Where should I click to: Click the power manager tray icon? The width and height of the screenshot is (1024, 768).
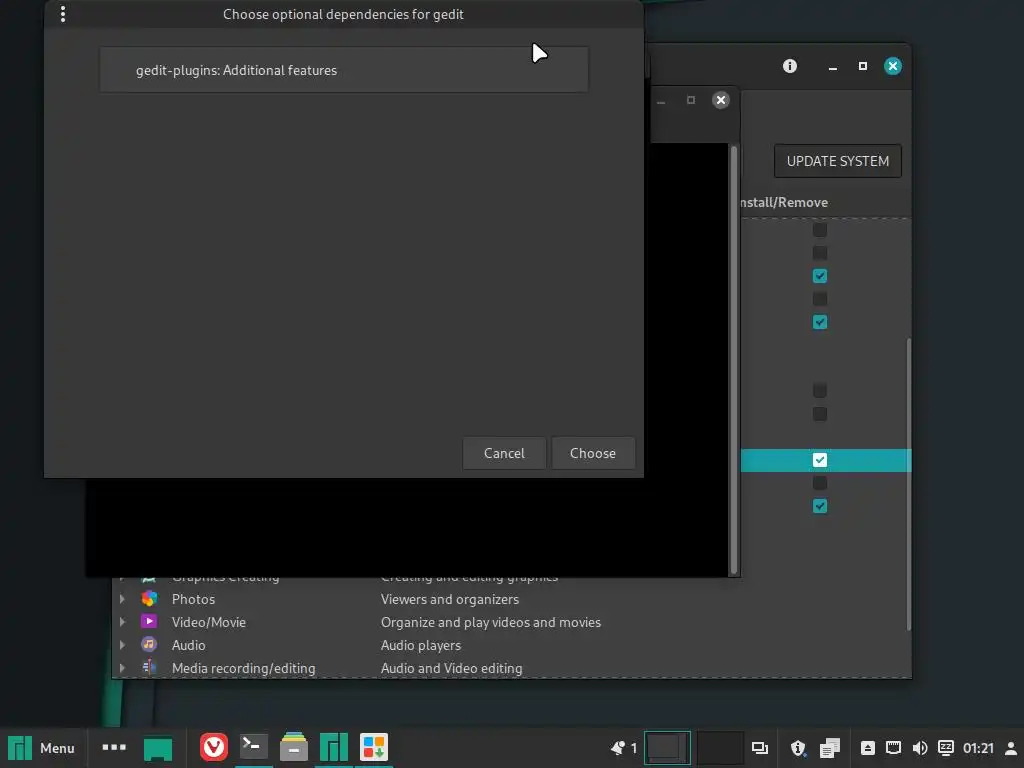tap(946, 748)
